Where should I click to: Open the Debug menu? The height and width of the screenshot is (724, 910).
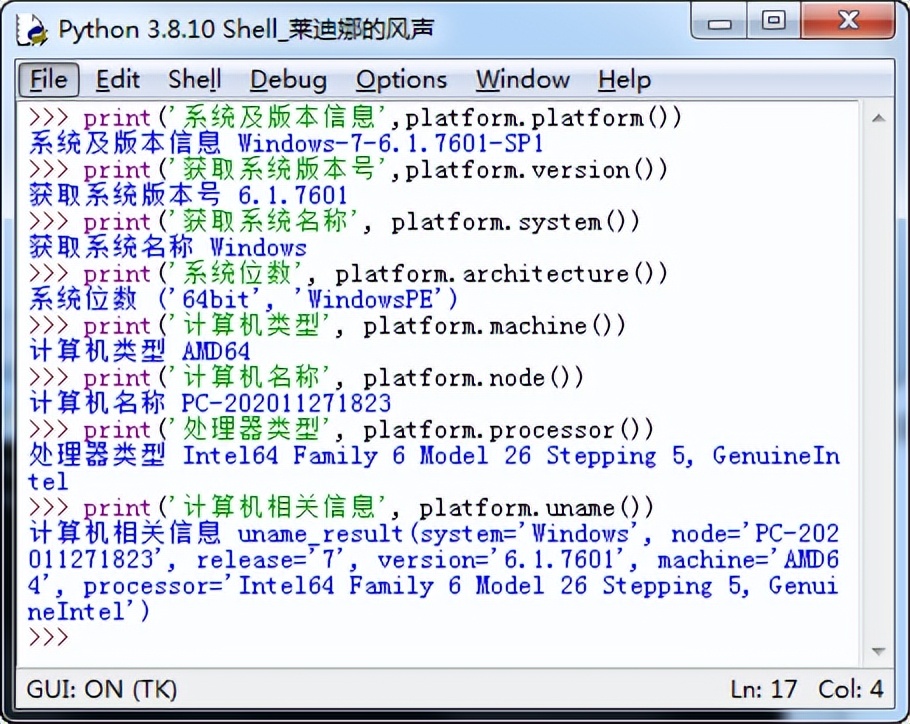(286, 80)
